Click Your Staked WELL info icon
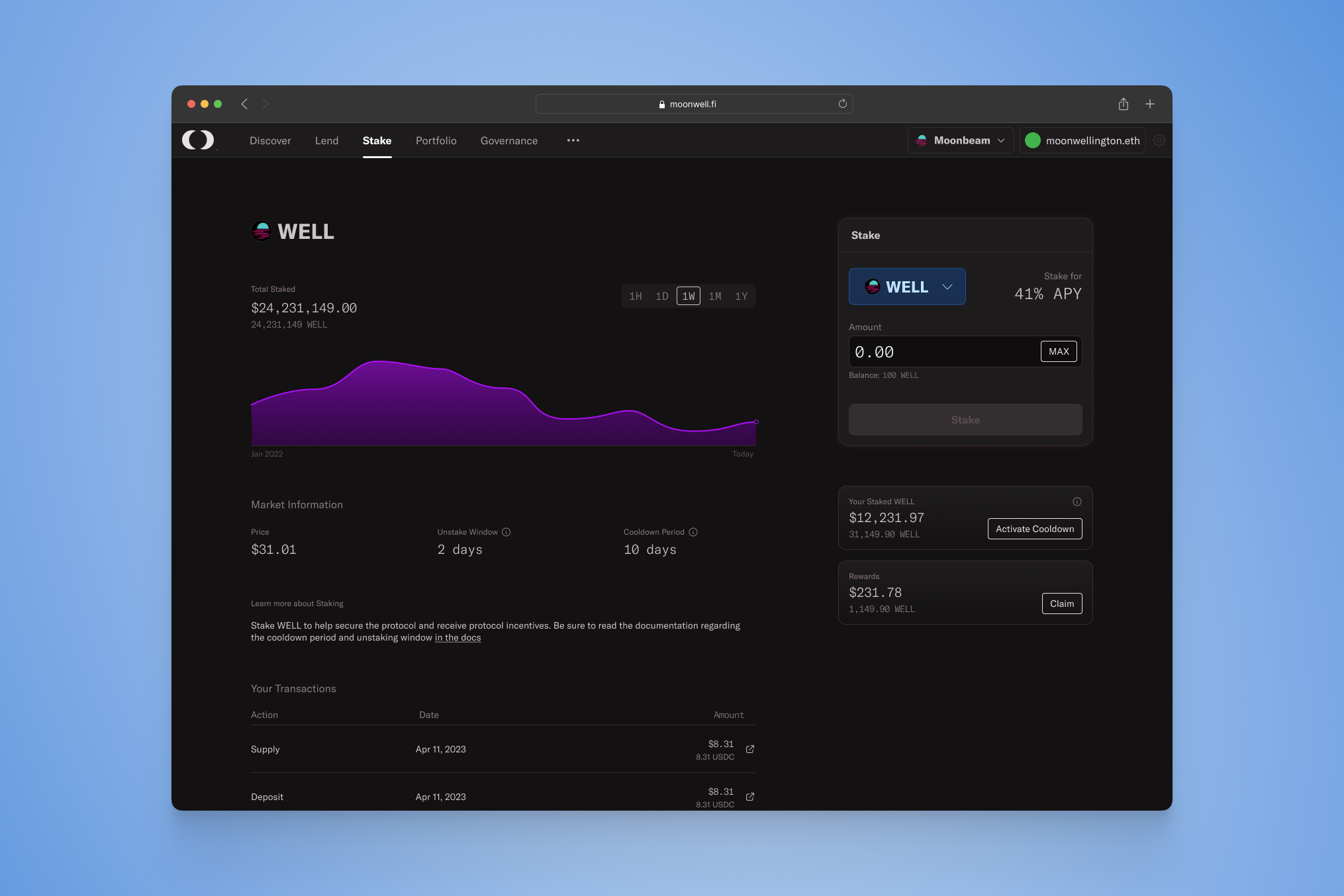 point(1077,502)
